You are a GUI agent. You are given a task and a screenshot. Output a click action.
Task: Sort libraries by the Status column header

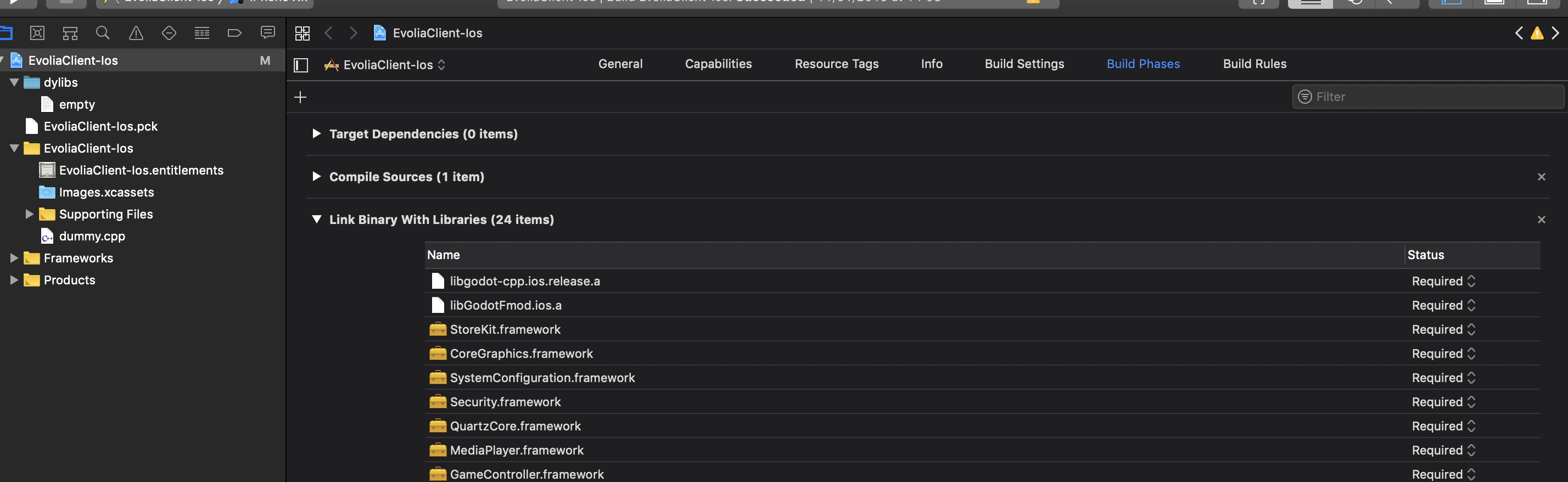[x=1472, y=255]
